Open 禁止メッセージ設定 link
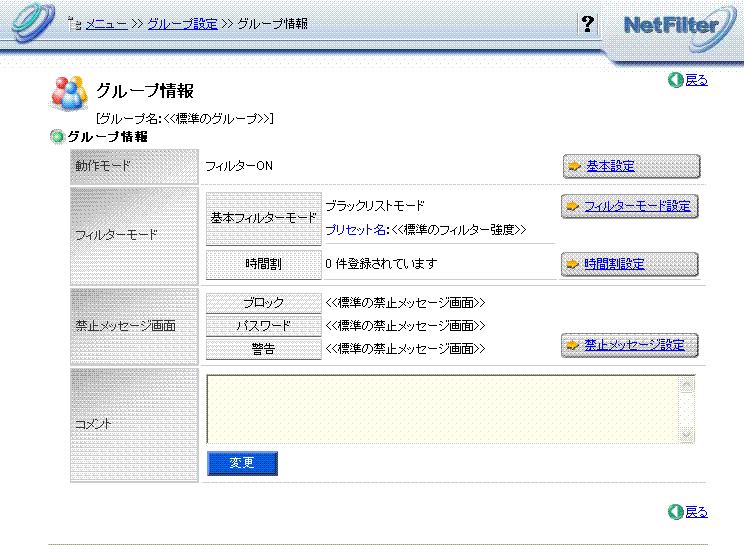The image size is (744, 558). click(x=634, y=345)
